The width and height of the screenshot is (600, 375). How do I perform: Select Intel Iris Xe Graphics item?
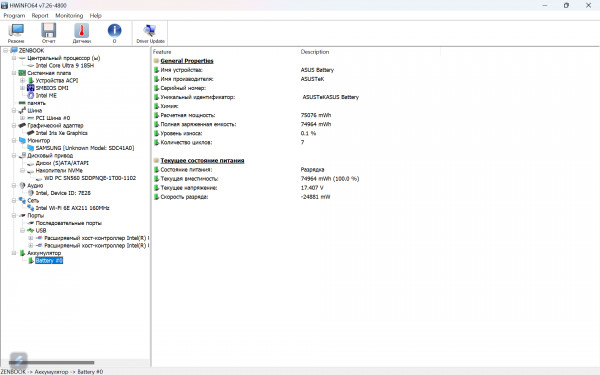point(62,133)
